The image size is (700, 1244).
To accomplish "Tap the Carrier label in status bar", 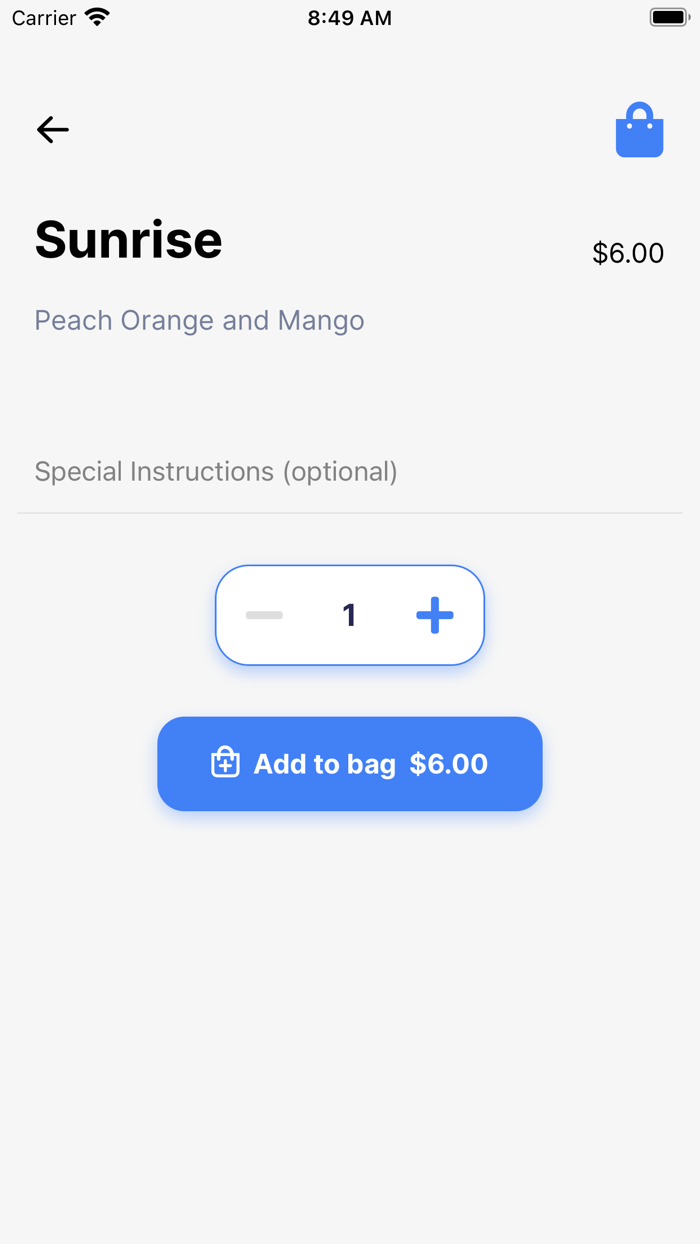I will (x=44, y=18).
